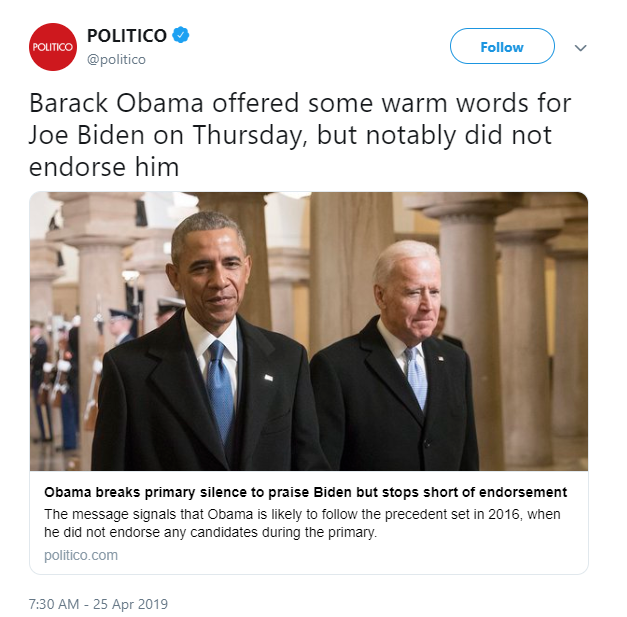627x617 pixels.
Task: Open the red POLITICO profile avatar
Action: [53, 47]
